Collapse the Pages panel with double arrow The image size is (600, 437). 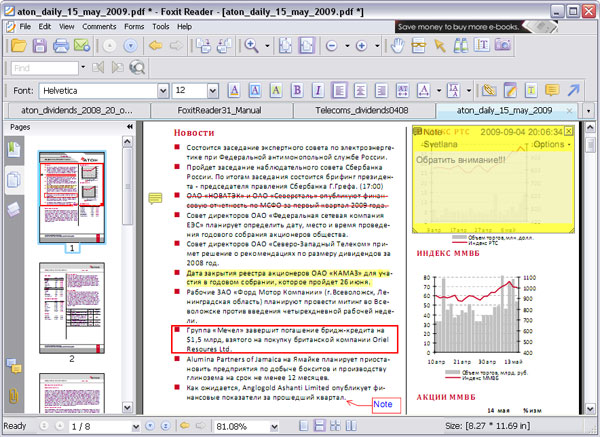pos(130,127)
